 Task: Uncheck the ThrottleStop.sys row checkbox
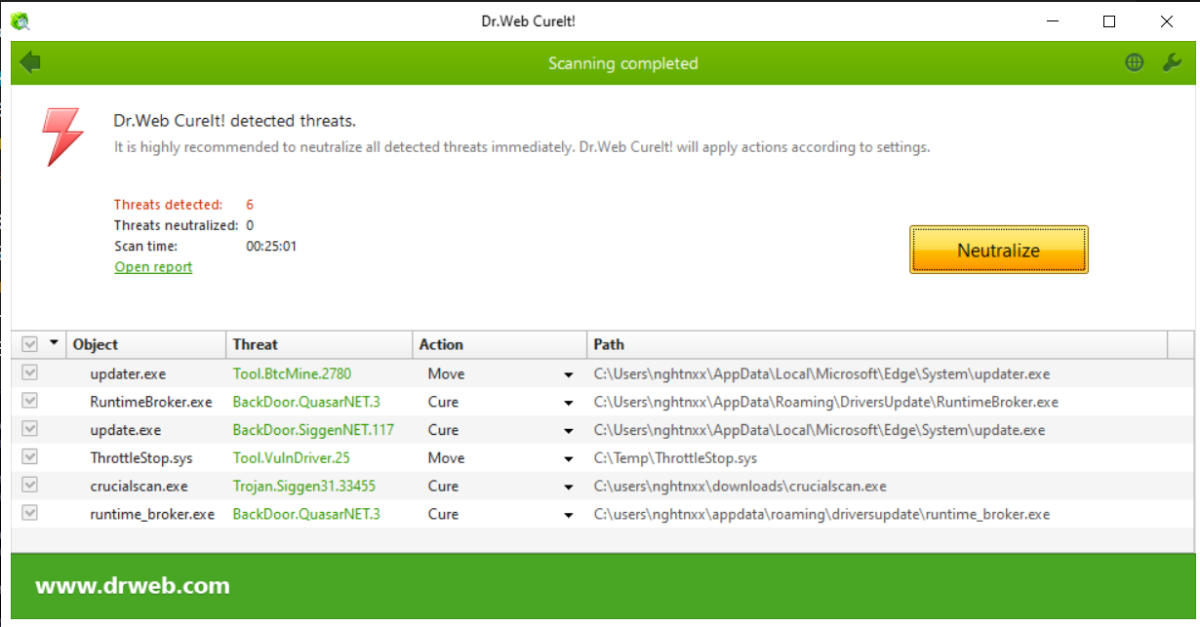point(30,457)
